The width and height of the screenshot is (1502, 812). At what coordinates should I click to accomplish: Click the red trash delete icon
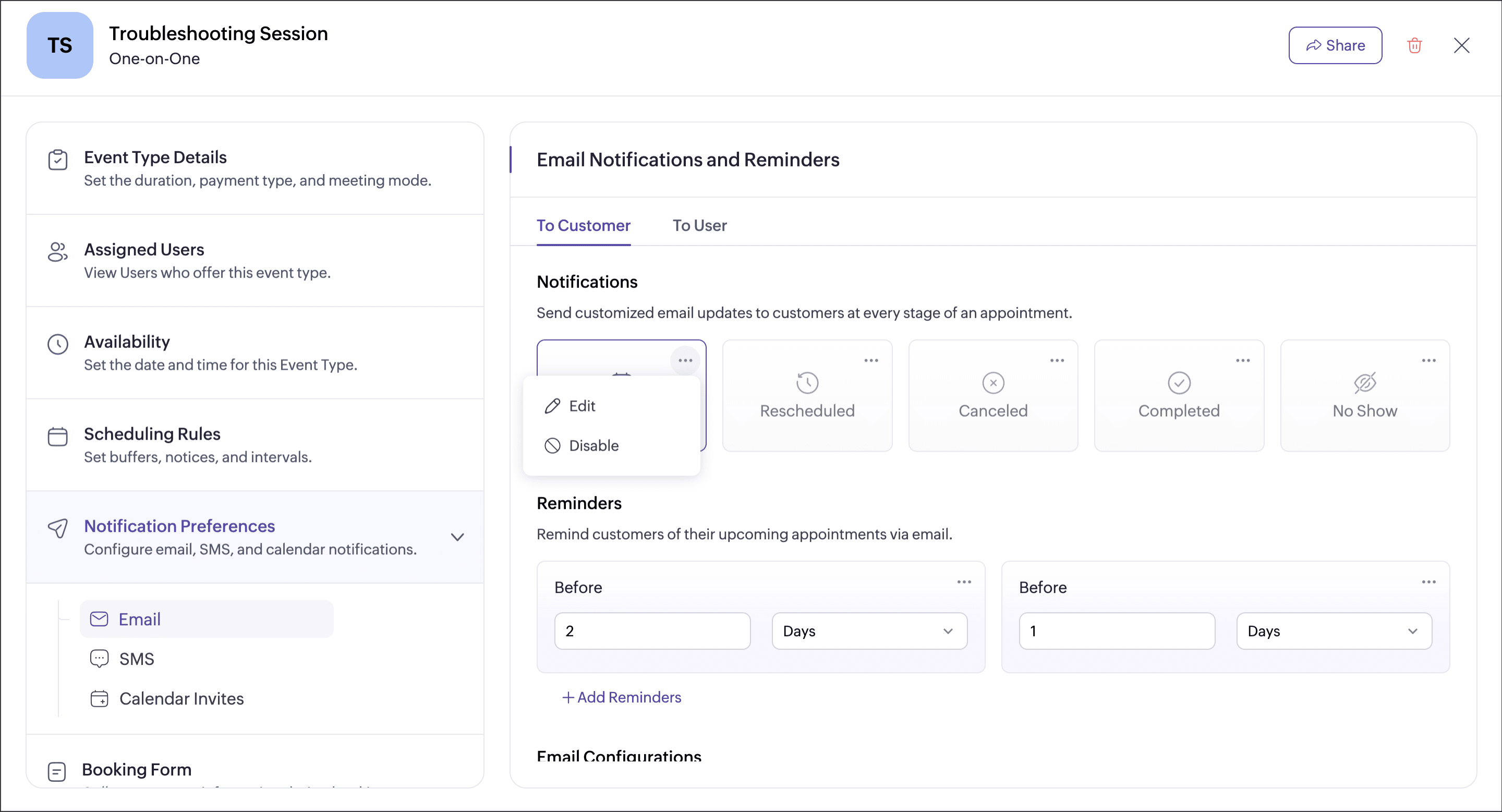pyautogui.click(x=1414, y=45)
